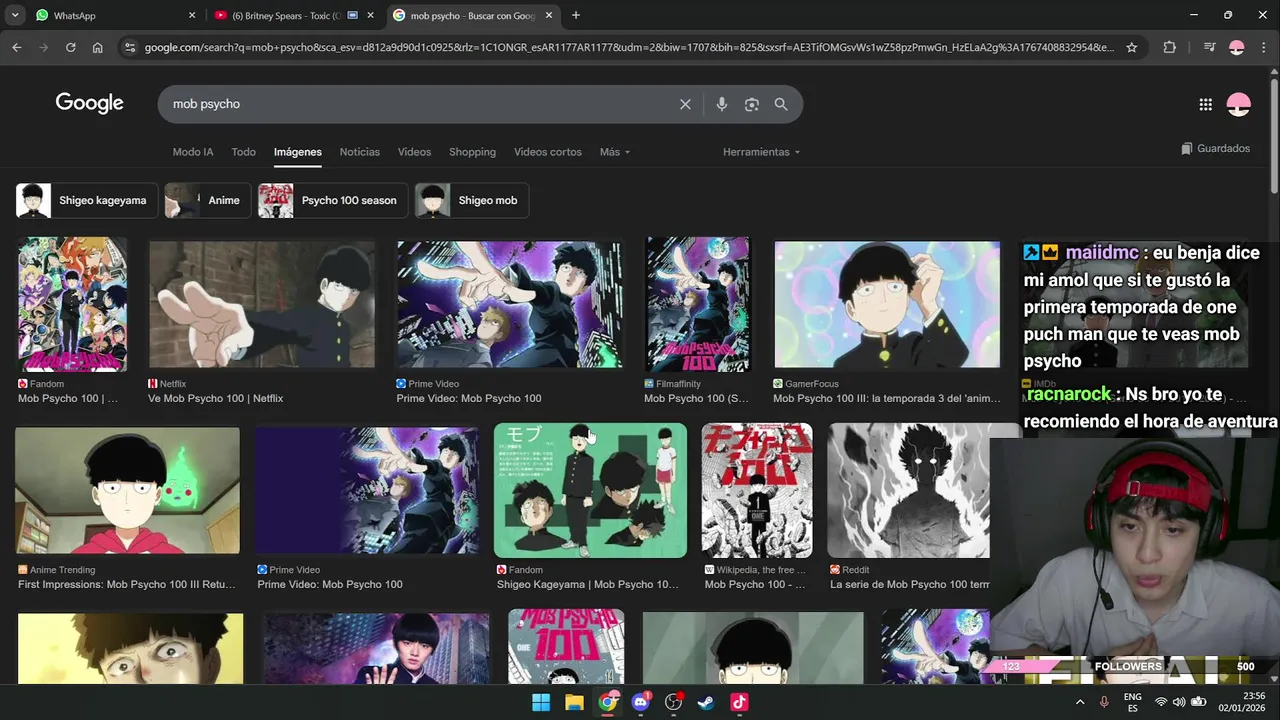Open a new tab with plus button

click(x=575, y=15)
